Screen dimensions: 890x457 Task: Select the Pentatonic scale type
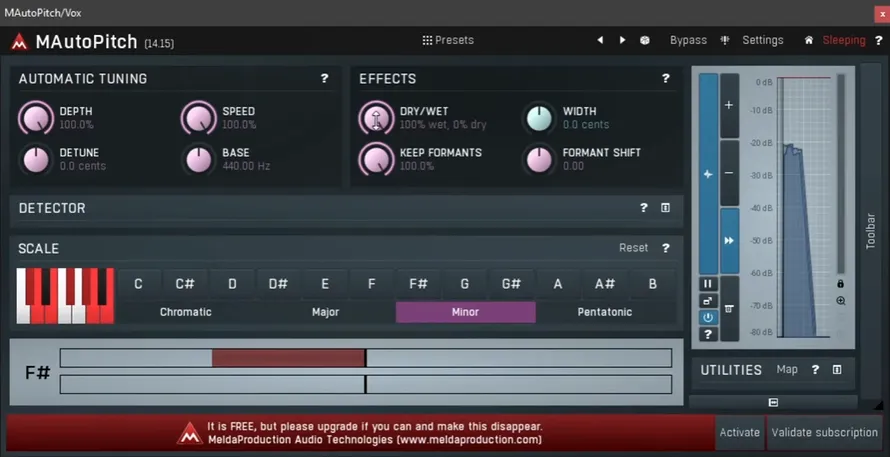pyautogui.click(x=605, y=312)
